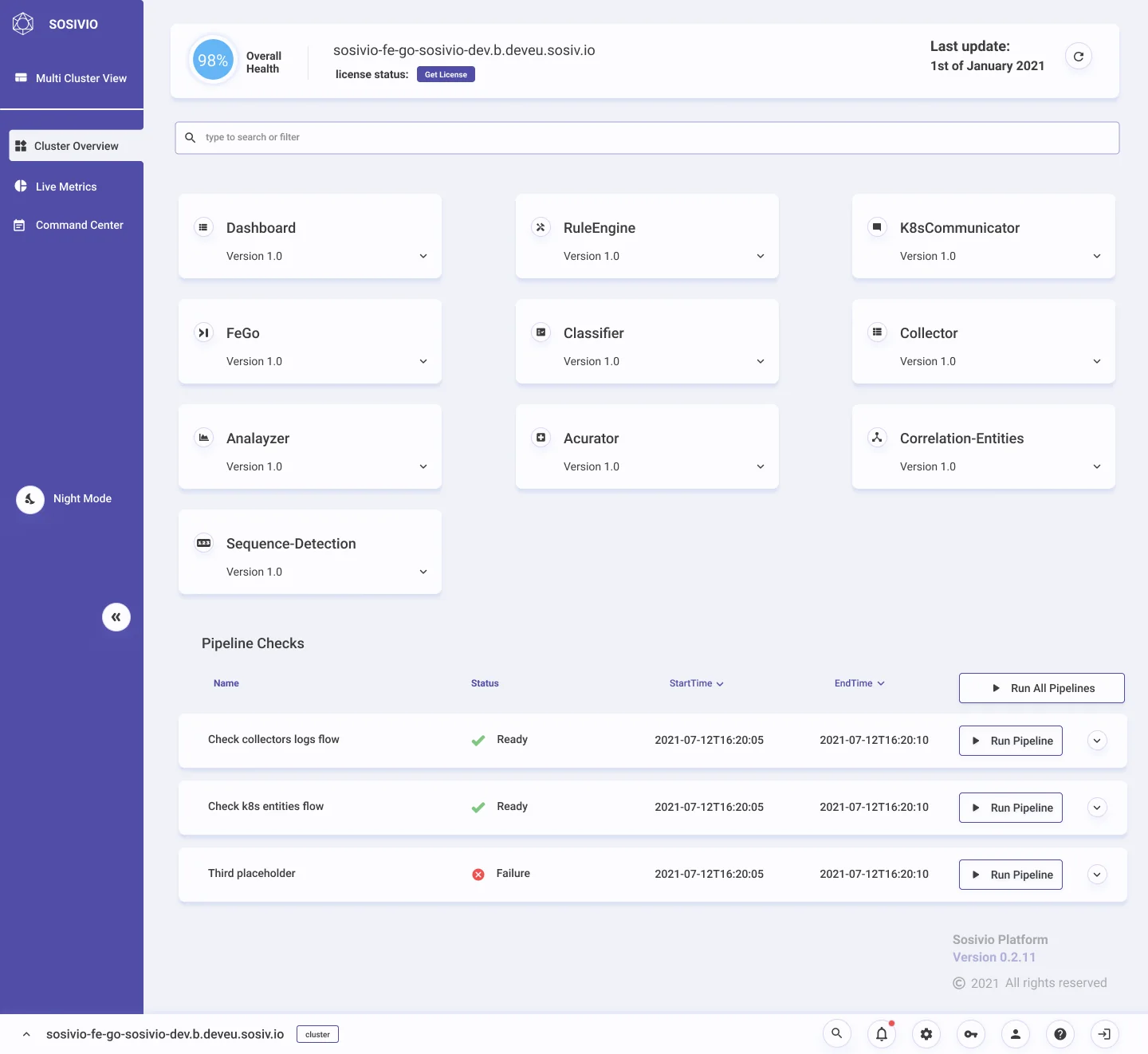Click the Analayzer card icon

click(x=203, y=438)
